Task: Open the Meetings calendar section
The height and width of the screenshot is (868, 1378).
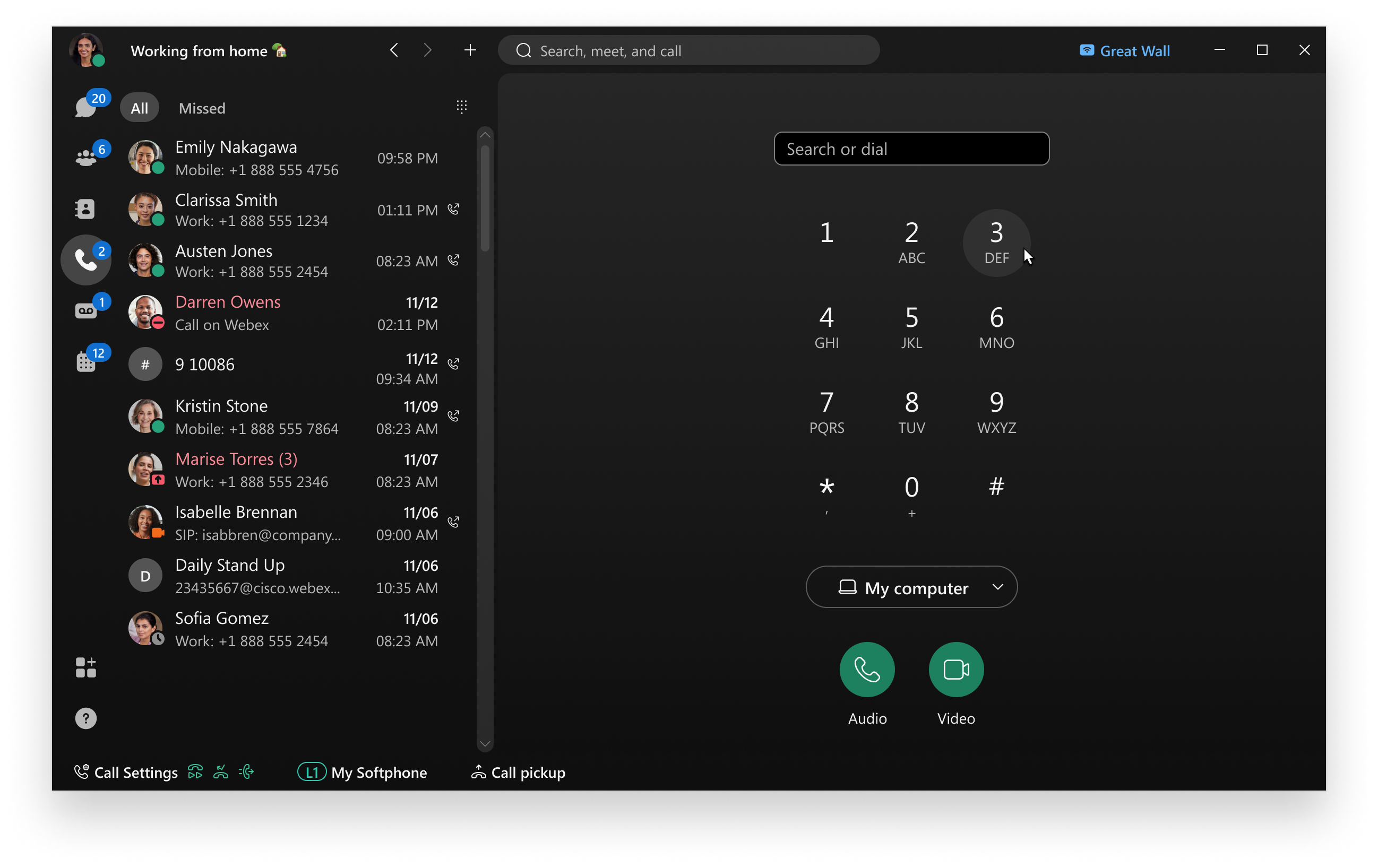Action: point(86,361)
